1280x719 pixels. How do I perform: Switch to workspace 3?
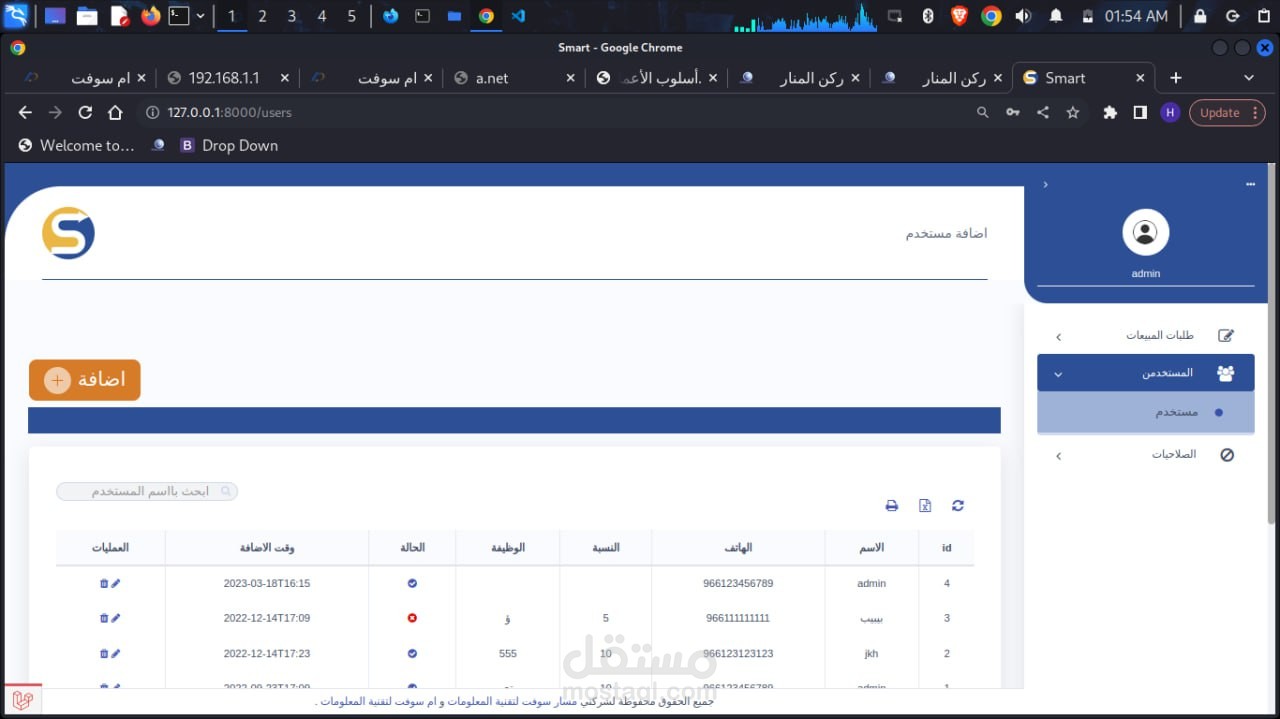292,16
